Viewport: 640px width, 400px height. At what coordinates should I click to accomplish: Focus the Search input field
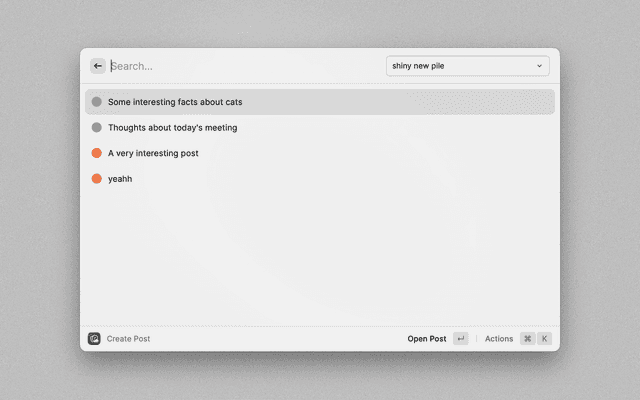(x=240, y=66)
